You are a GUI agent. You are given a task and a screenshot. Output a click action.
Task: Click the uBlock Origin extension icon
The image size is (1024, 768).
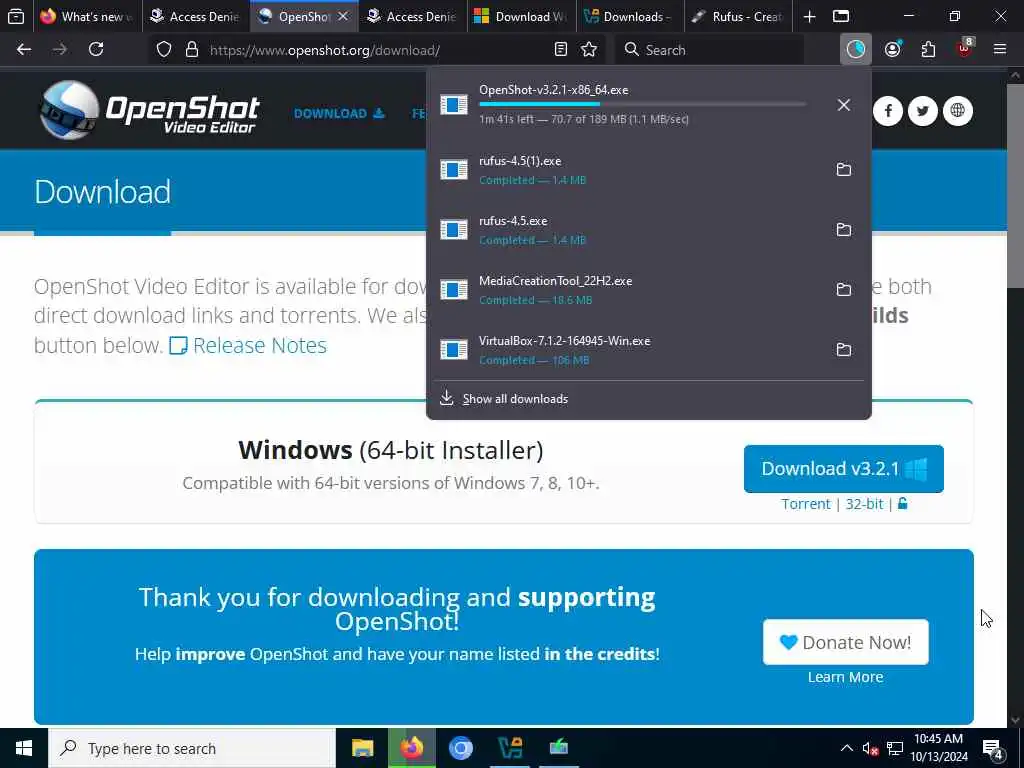964,50
